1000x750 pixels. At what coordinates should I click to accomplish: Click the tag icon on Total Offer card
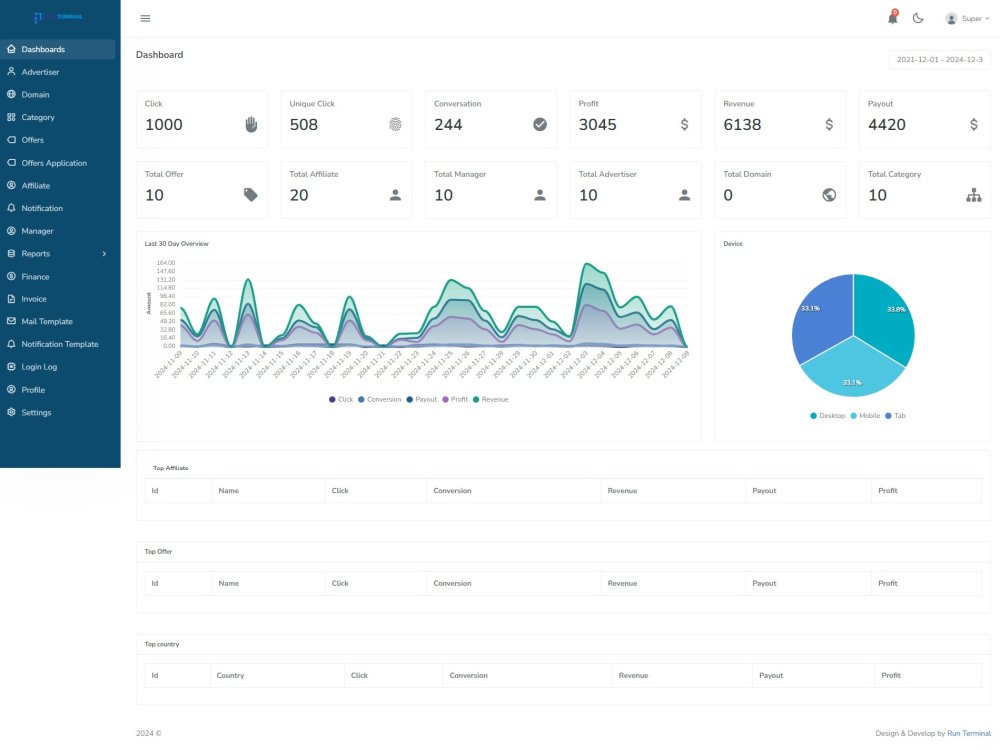tap(251, 195)
